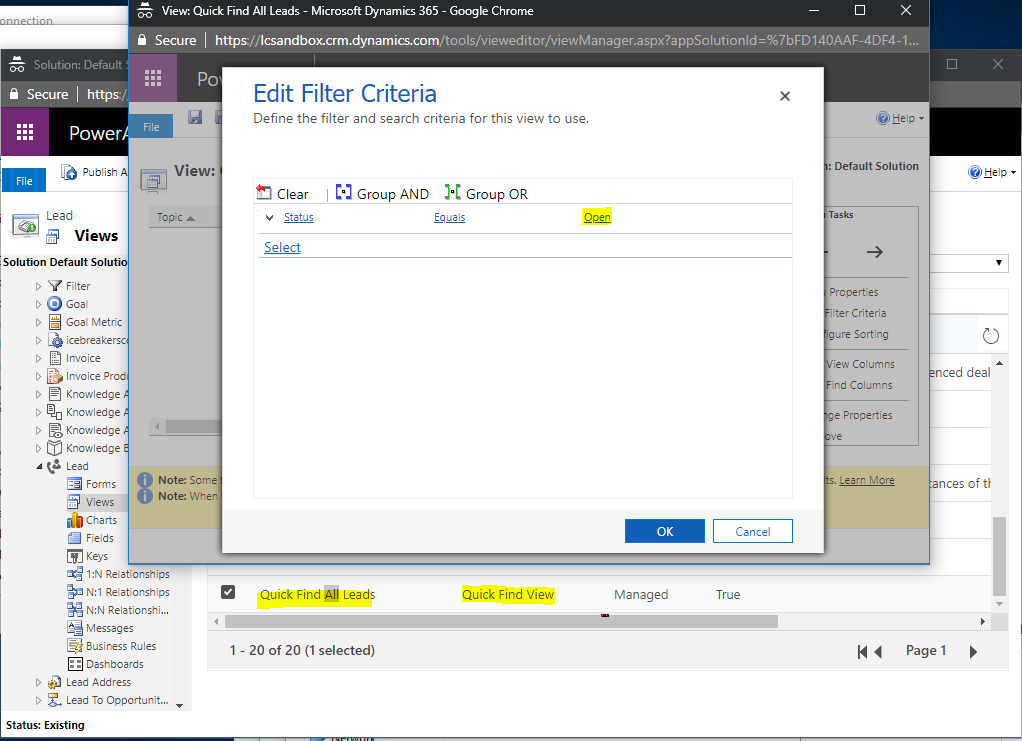The image size is (1022, 741).
Task: Click the Open value link
Action: [x=597, y=217]
